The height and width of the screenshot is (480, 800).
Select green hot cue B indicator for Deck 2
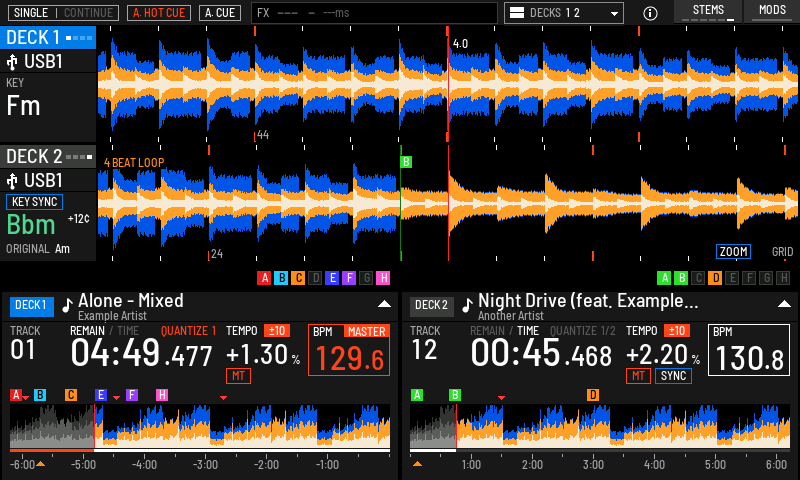tap(681, 278)
